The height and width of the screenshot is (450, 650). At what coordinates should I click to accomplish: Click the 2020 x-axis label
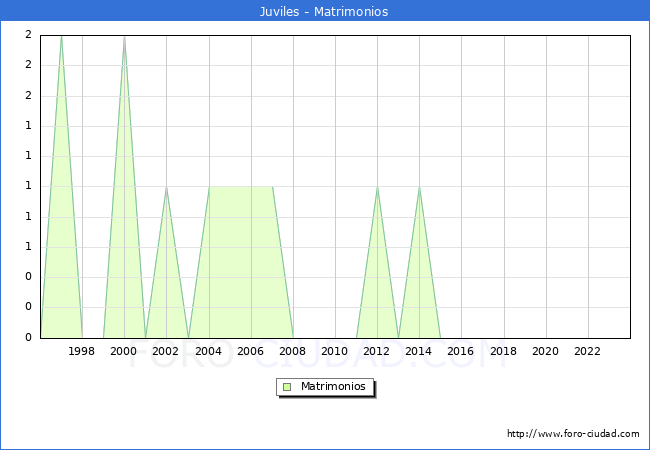click(x=546, y=351)
